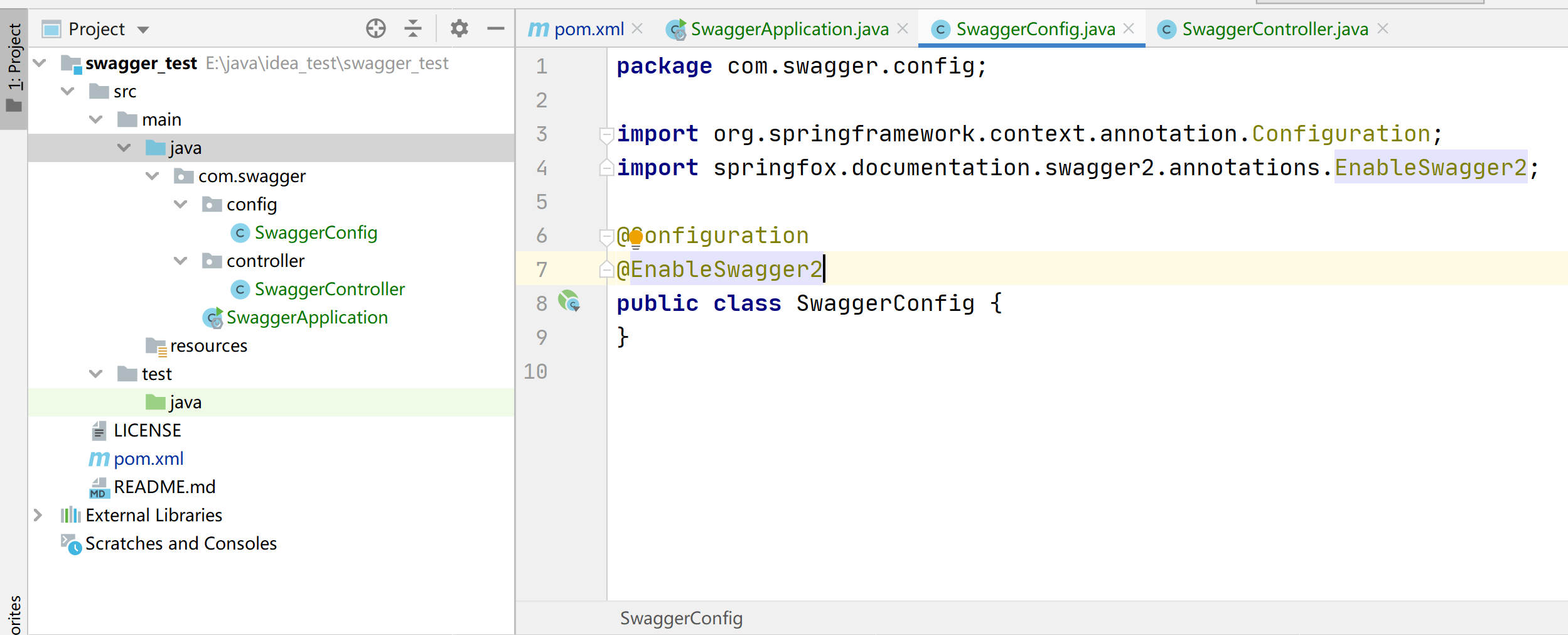Click the locate current file crosshair icon

pyautogui.click(x=375, y=29)
